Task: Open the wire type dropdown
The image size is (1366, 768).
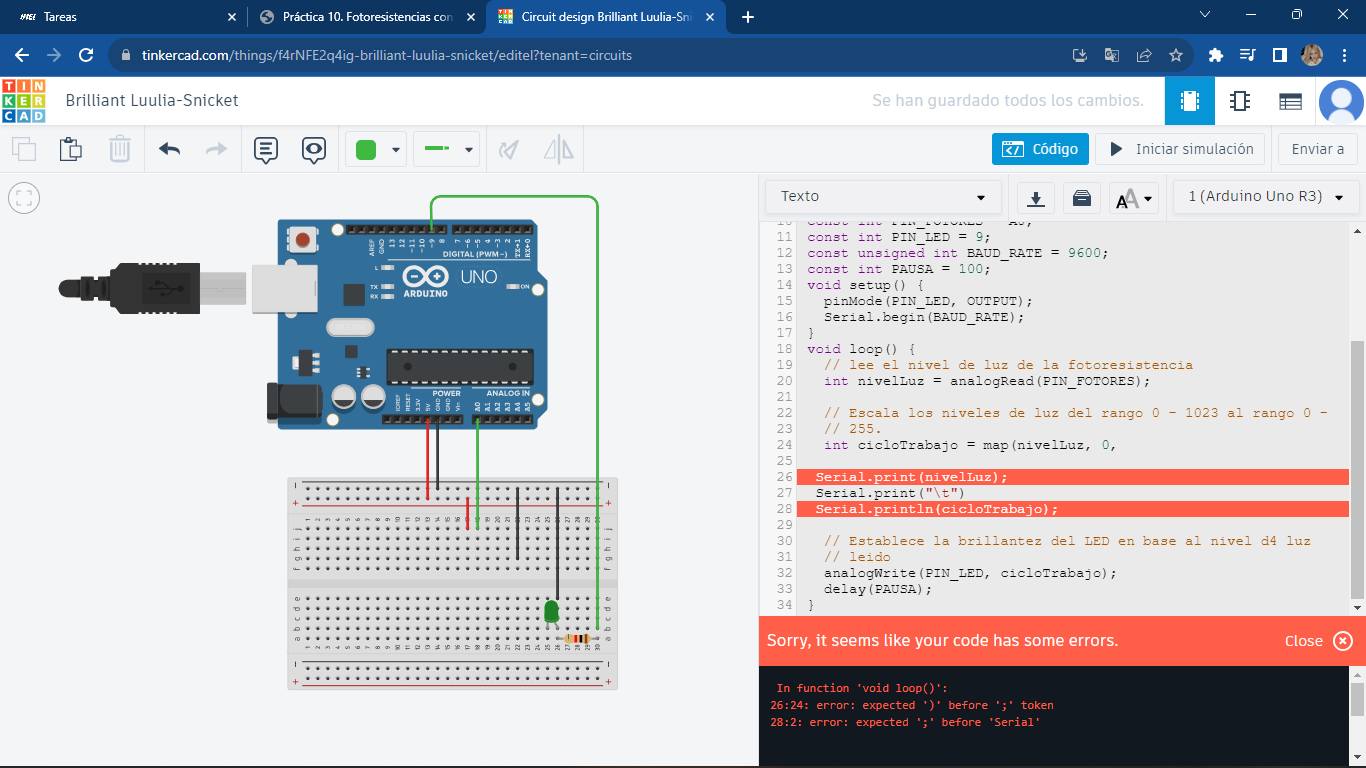Action: [447, 150]
